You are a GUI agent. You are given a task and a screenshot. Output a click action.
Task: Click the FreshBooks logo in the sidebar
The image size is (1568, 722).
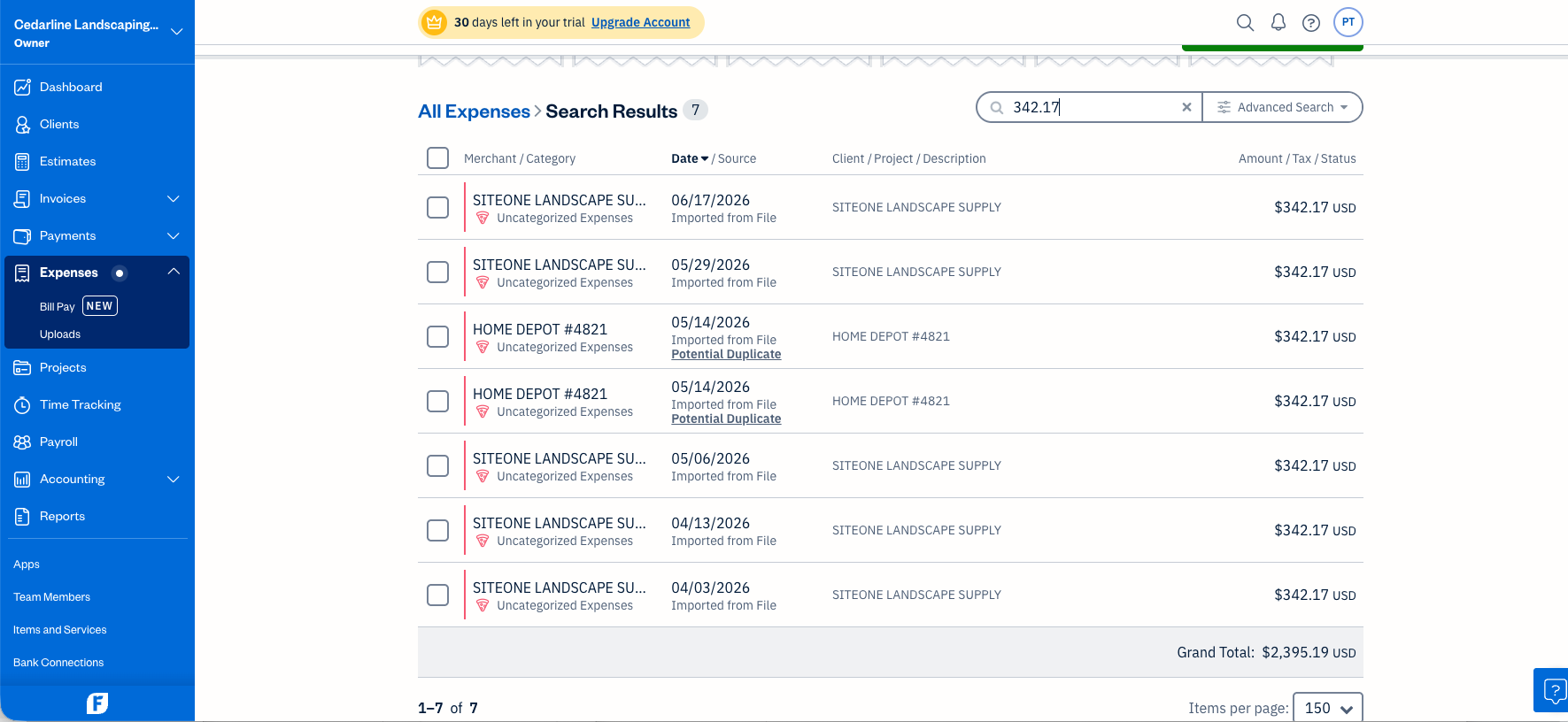pyautogui.click(x=97, y=703)
